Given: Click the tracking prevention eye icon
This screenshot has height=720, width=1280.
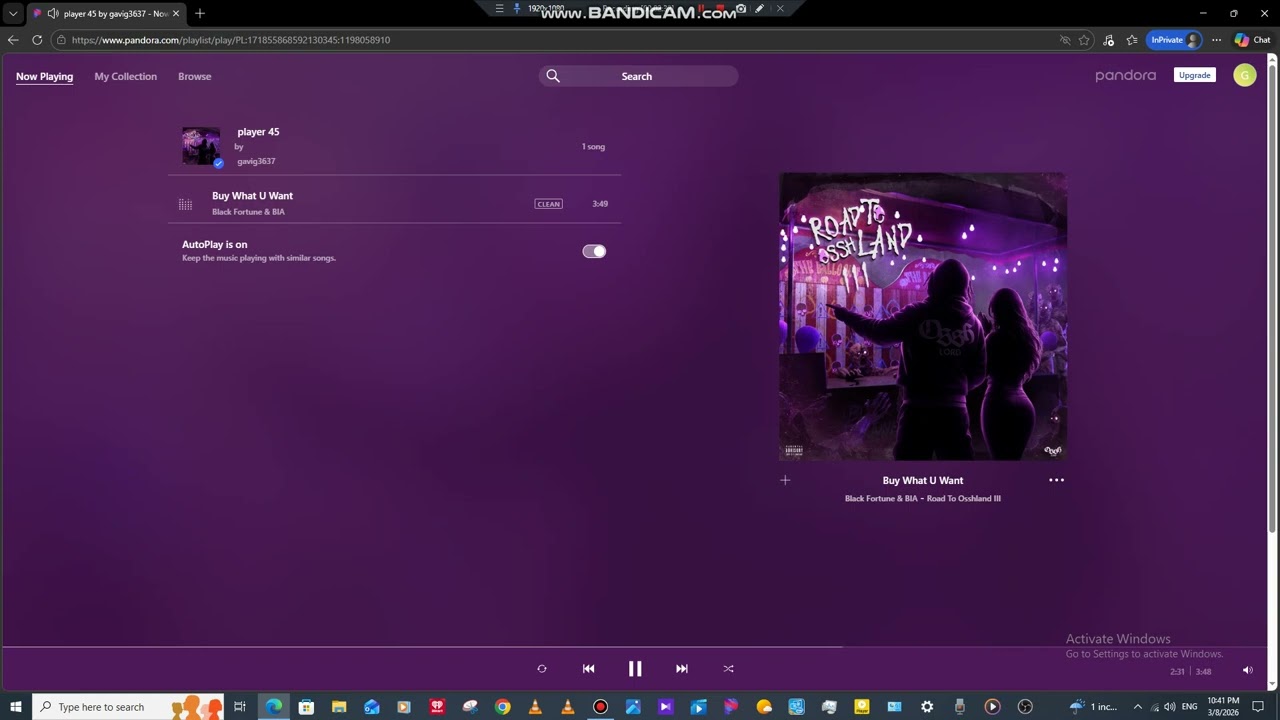Looking at the screenshot, I should tap(1065, 40).
